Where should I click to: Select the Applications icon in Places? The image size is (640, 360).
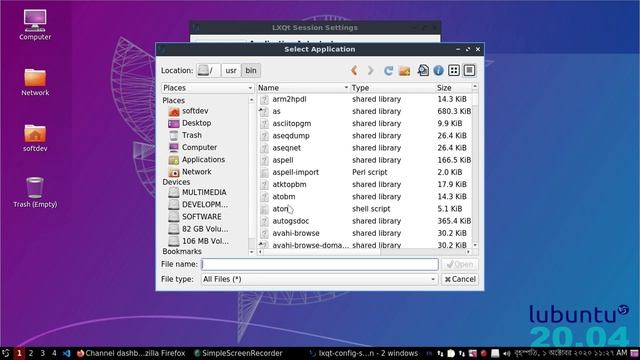click(x=174, y=160)
